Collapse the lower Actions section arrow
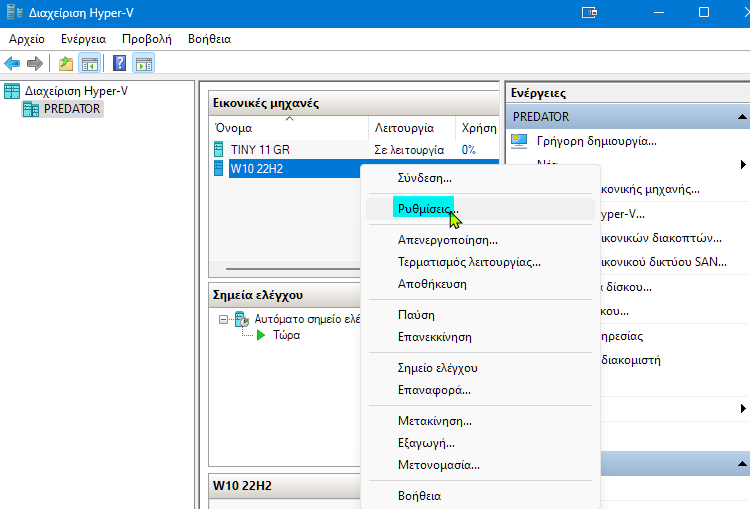The width and height of the screenshot is (750, 509). click(x=742, y=464)
